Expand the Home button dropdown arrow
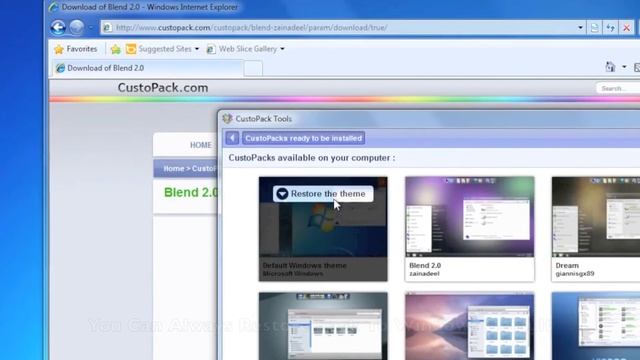This screenshot has height=360, width=640. [x=624, y=67]
